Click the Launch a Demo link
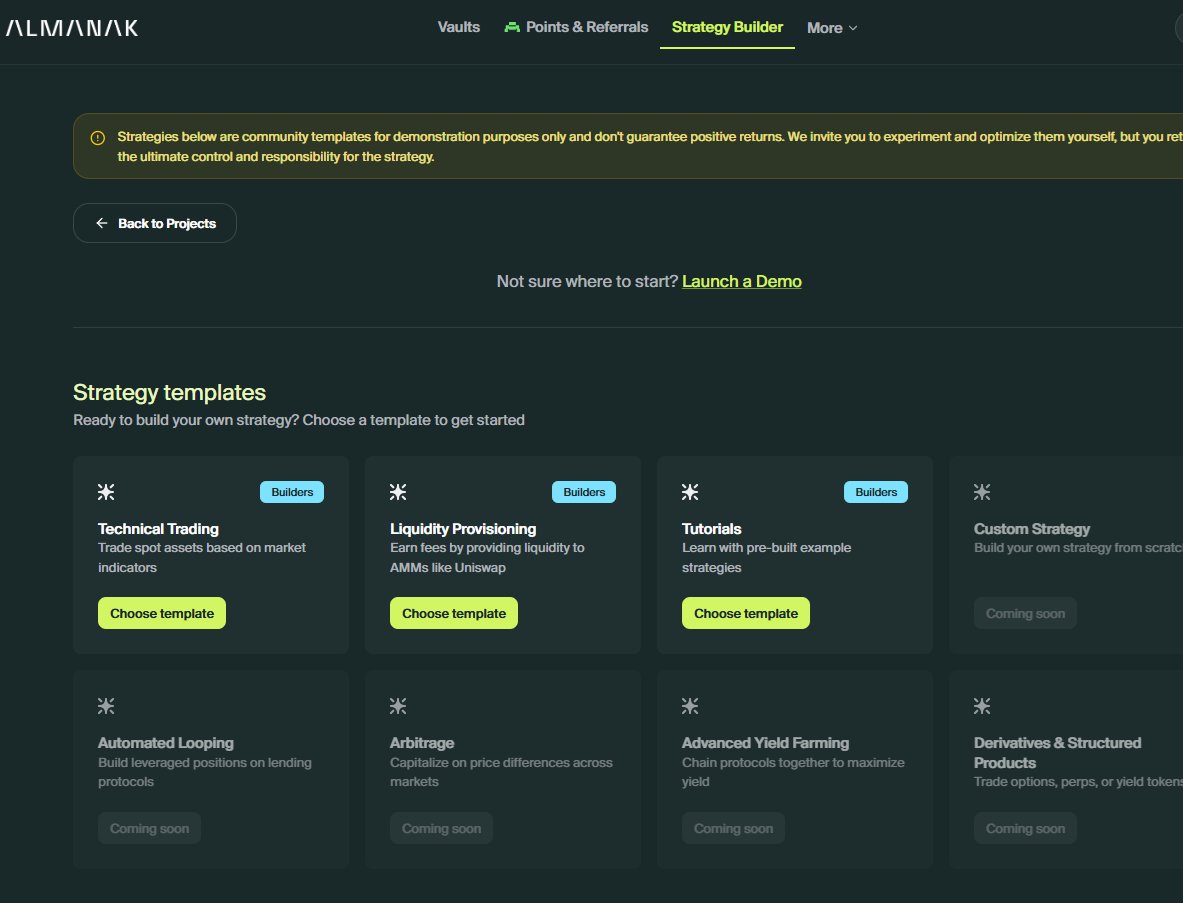 tap(742, 281)
